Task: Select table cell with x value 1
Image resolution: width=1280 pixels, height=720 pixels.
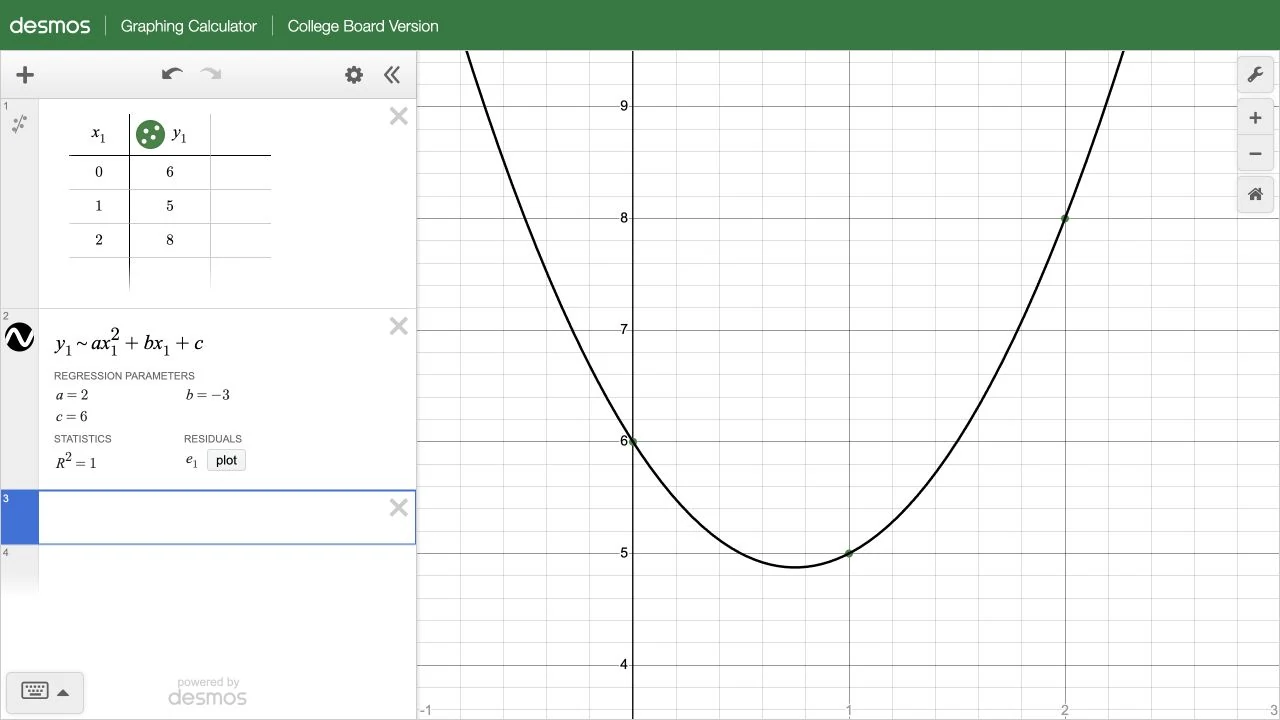Action: [x=99, y=206]
